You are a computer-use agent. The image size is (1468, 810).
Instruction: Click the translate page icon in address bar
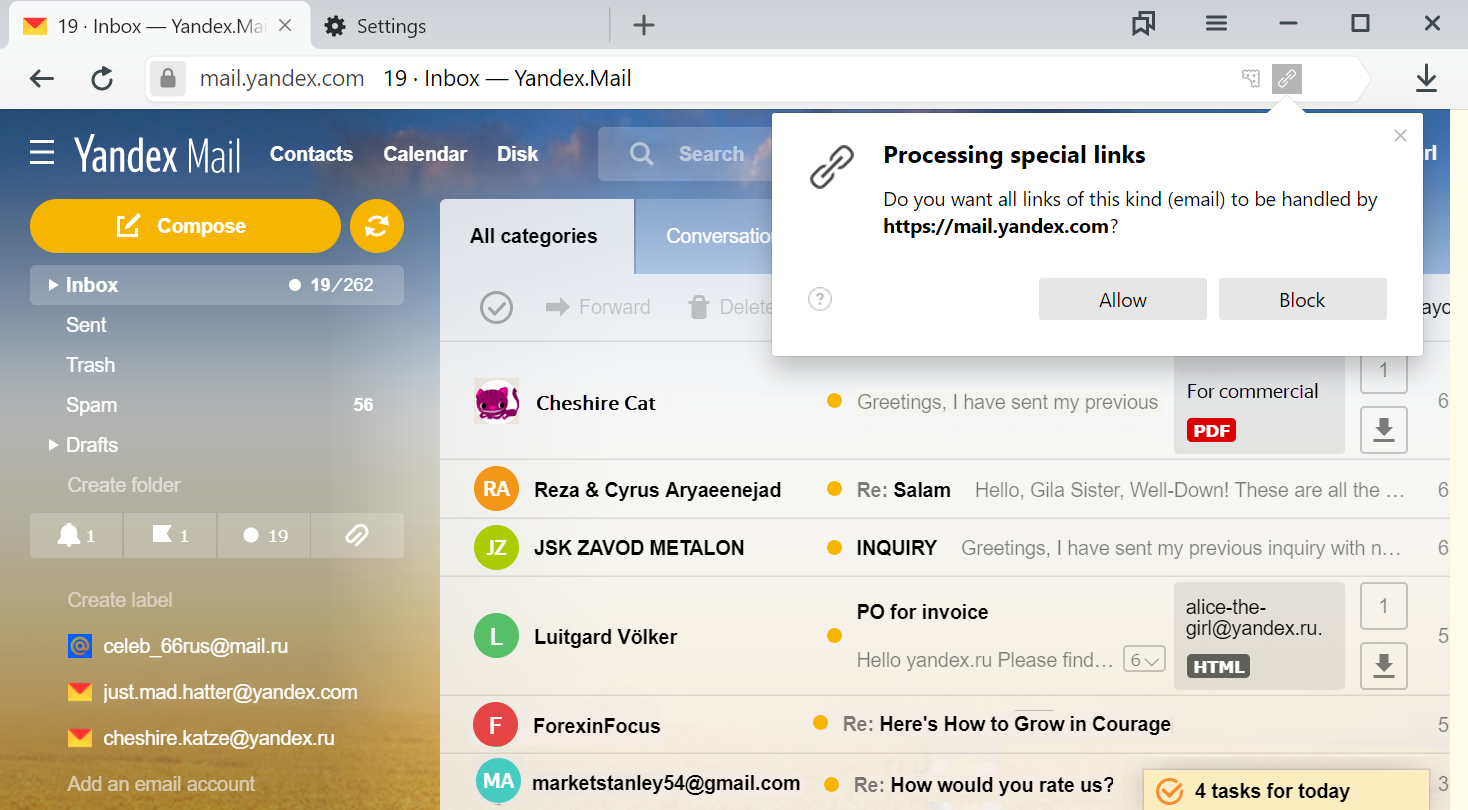pos(1250,79)
